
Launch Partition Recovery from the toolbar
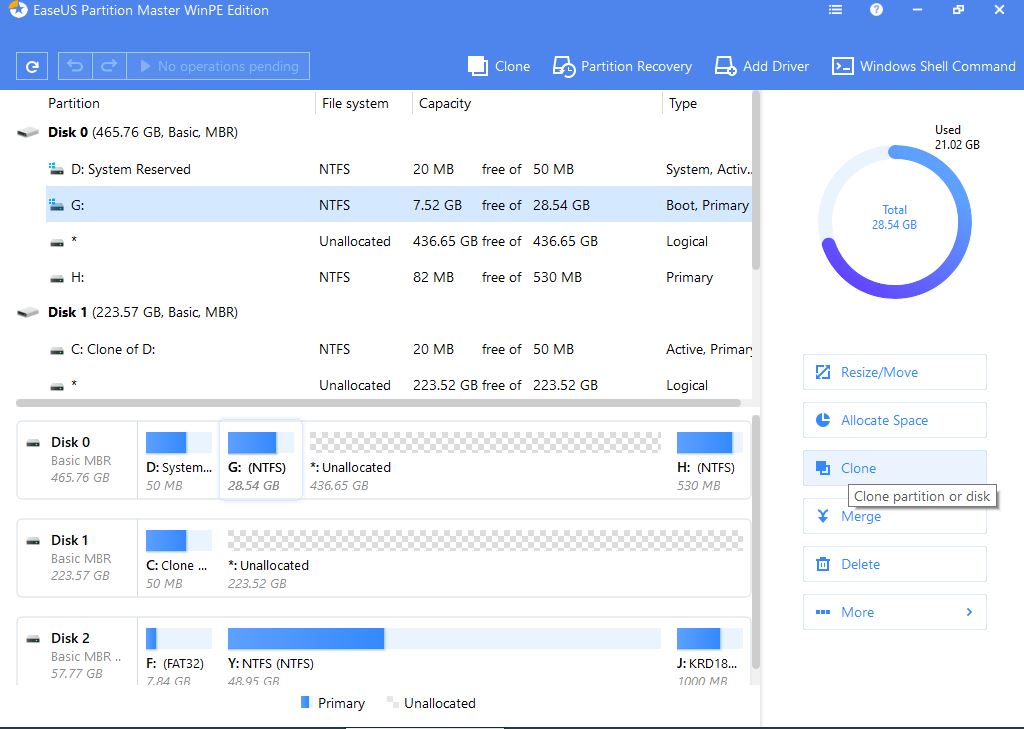click(x=622, y=66)
